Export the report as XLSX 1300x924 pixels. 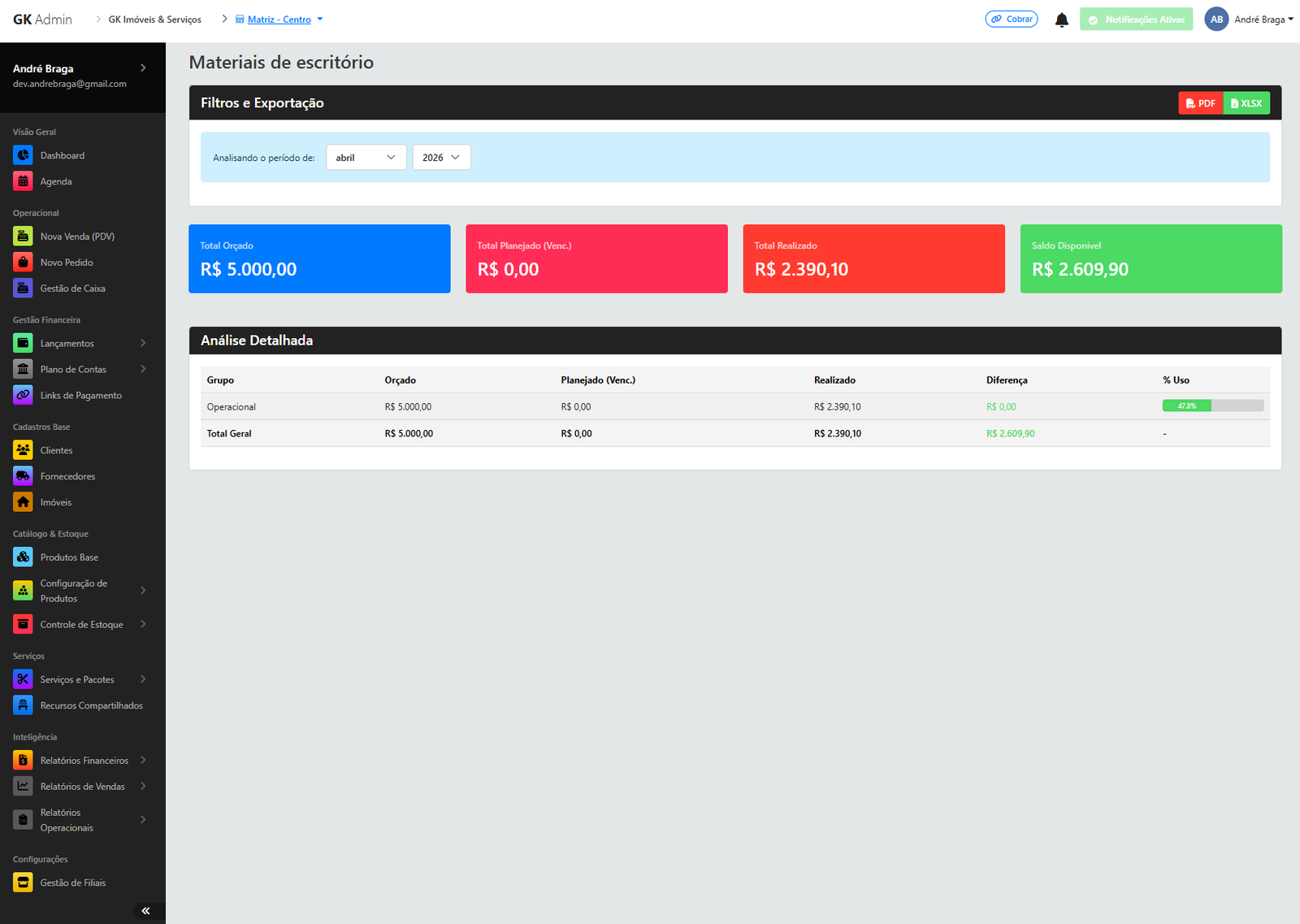coord(1246,103)
